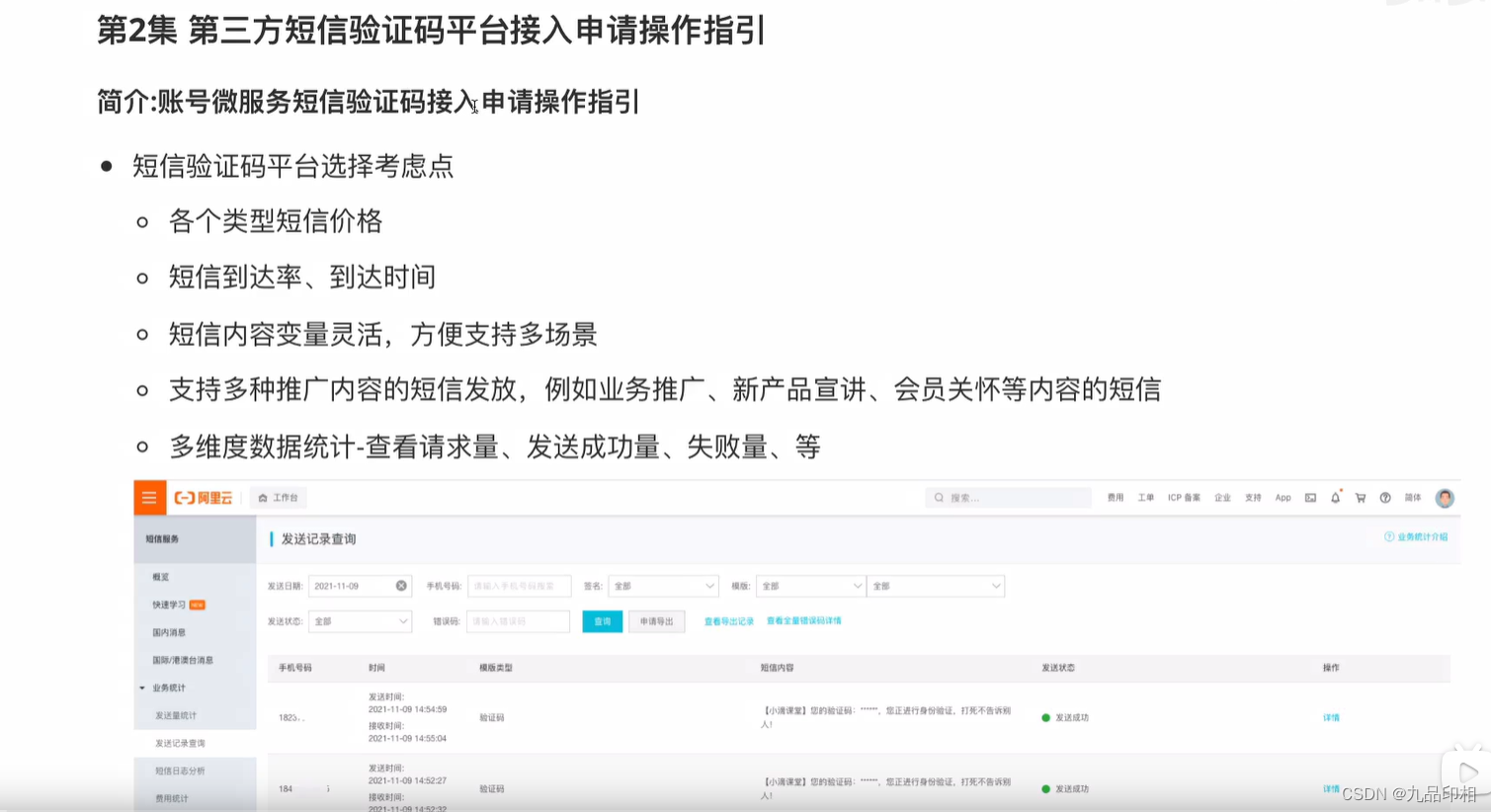The width and height of the screenshot is (1491, 812).
Task: Open the second 模版 dropdown showing 全部
Action: click(936, 586)
